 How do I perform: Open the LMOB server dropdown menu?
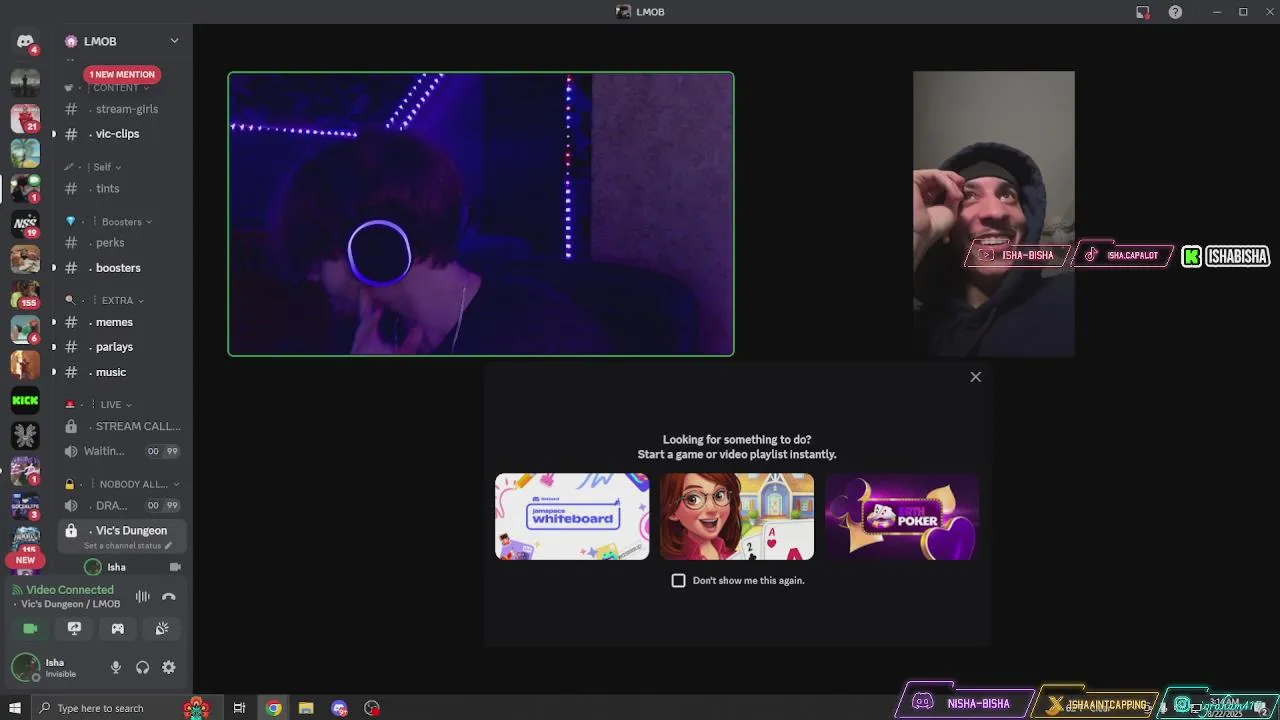(x=174, y=41)
